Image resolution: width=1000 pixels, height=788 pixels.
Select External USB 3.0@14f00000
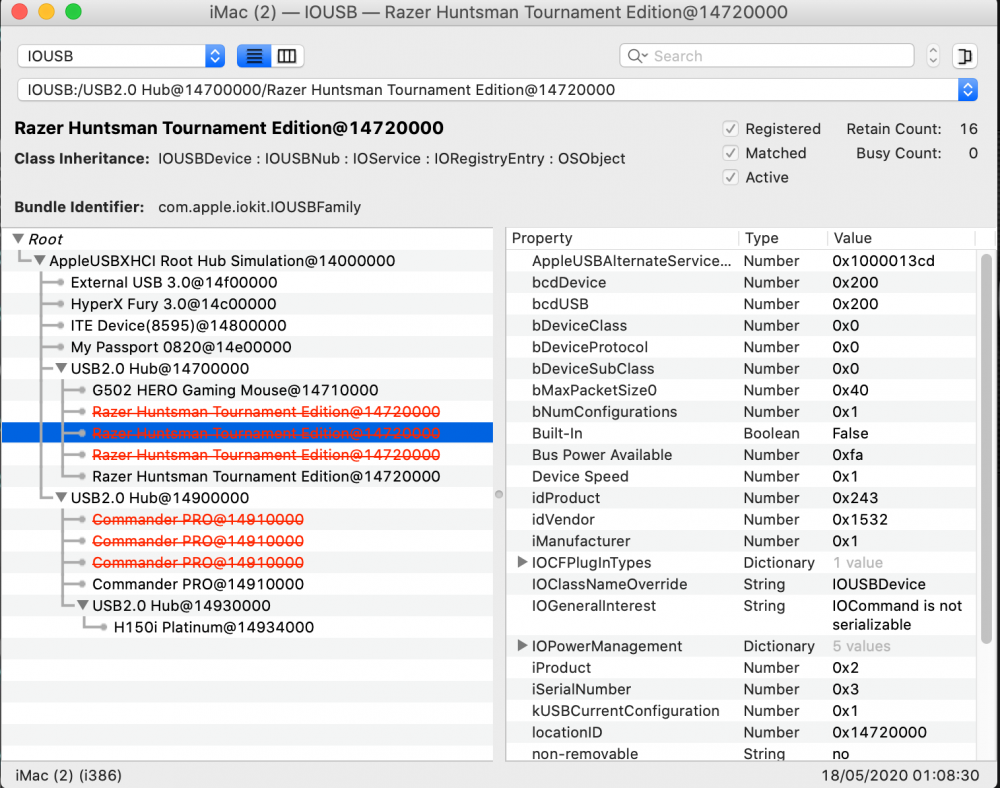pyautogui.click(x=173, y=282)
